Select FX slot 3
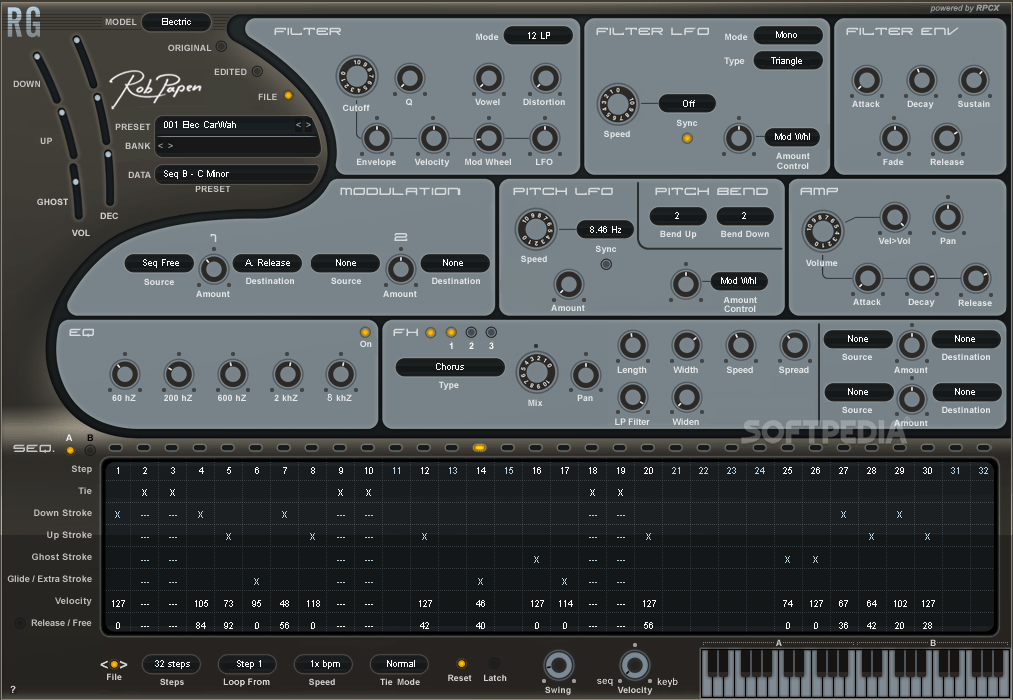 [x=491, y=333]
